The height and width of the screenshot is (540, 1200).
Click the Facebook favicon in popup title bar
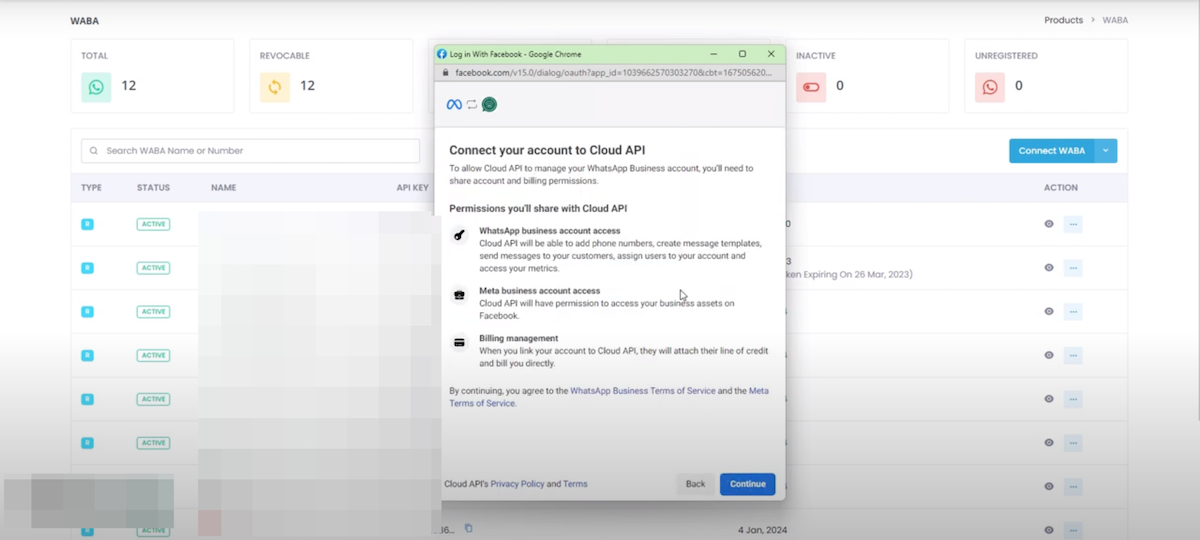[x=442, y=54]
